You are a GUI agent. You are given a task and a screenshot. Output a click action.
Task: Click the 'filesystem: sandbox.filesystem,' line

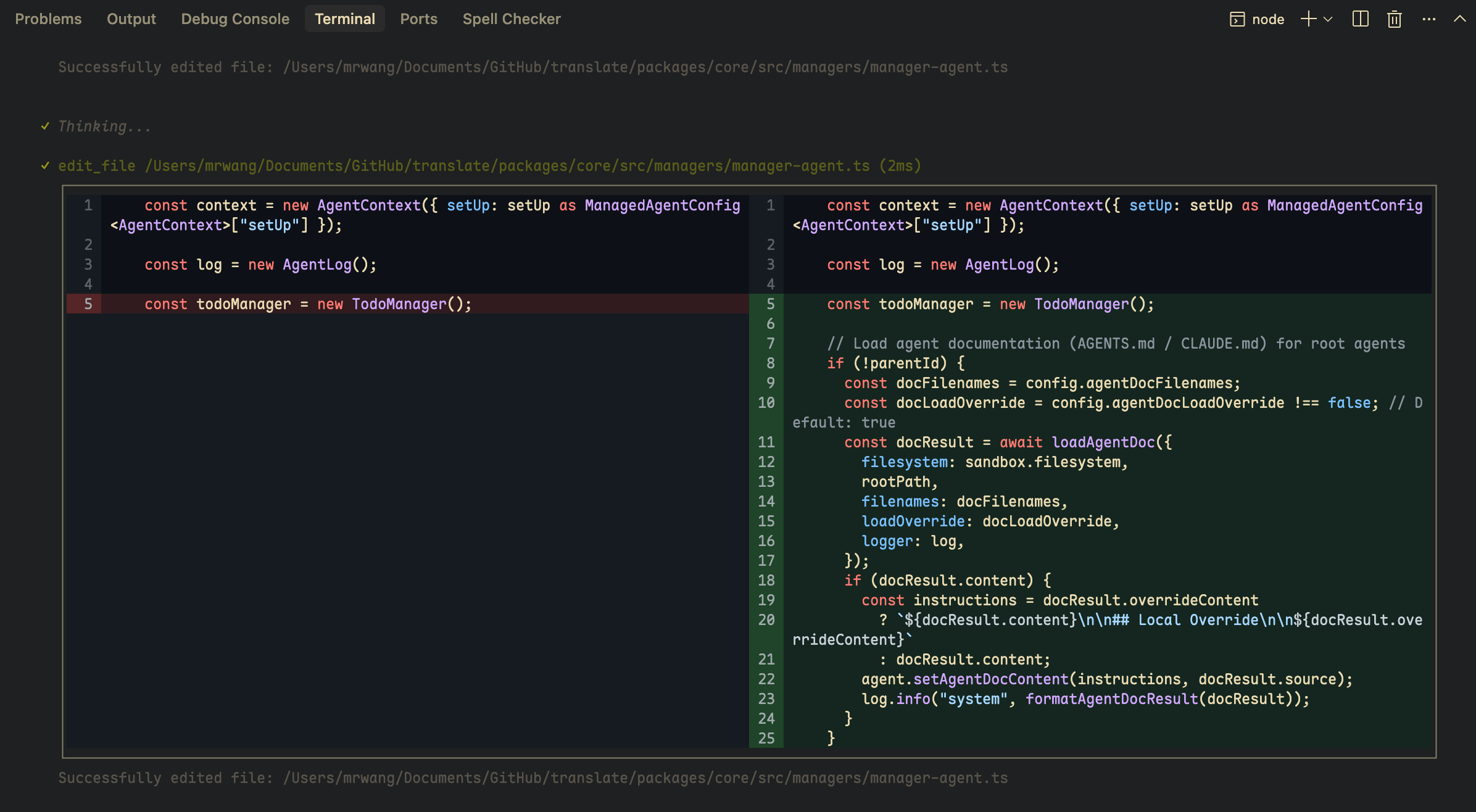tap(995, 462)
